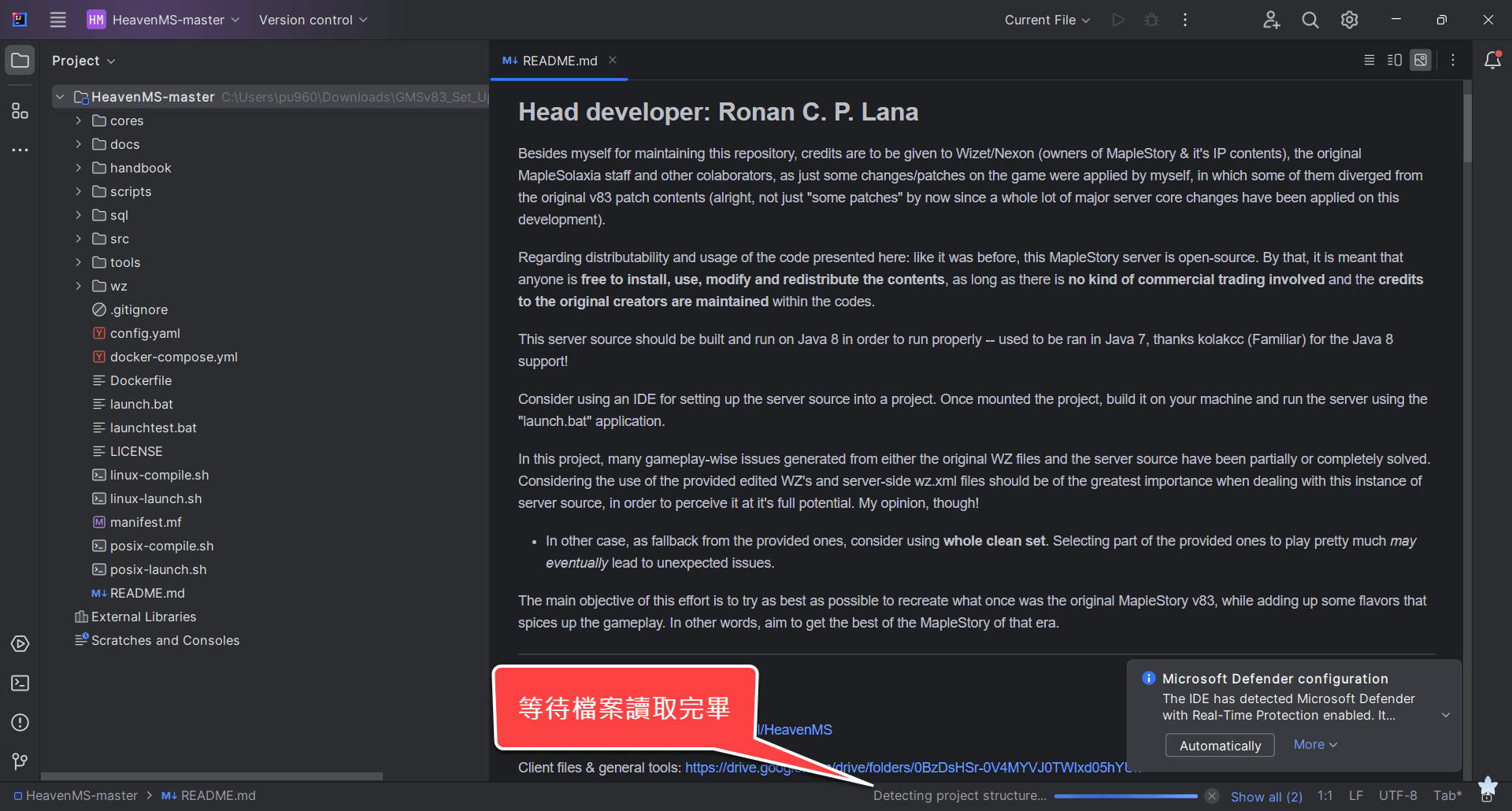Debug the current file
1512x811 pixels.
pos(1151,20)
